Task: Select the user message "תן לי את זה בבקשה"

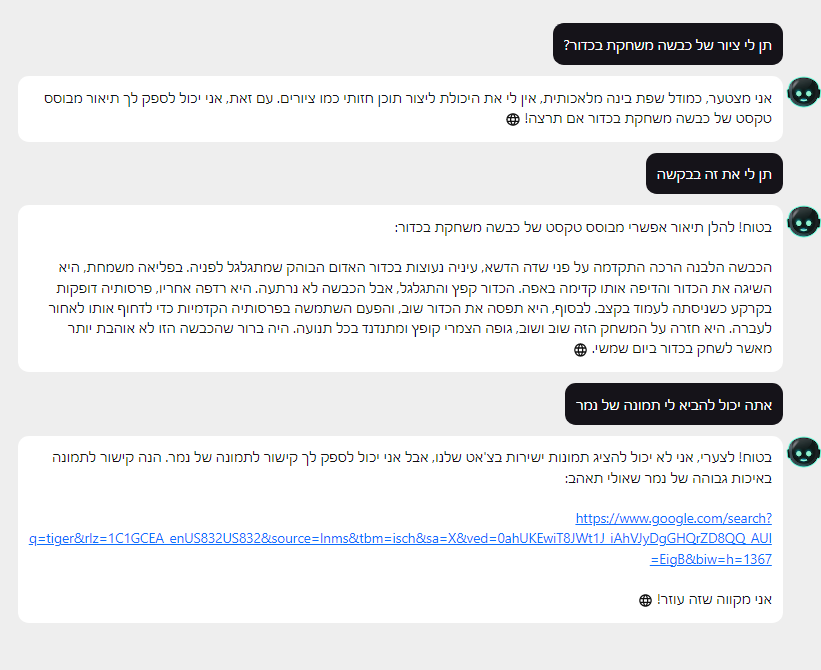Action: click(x=714, y=174)
